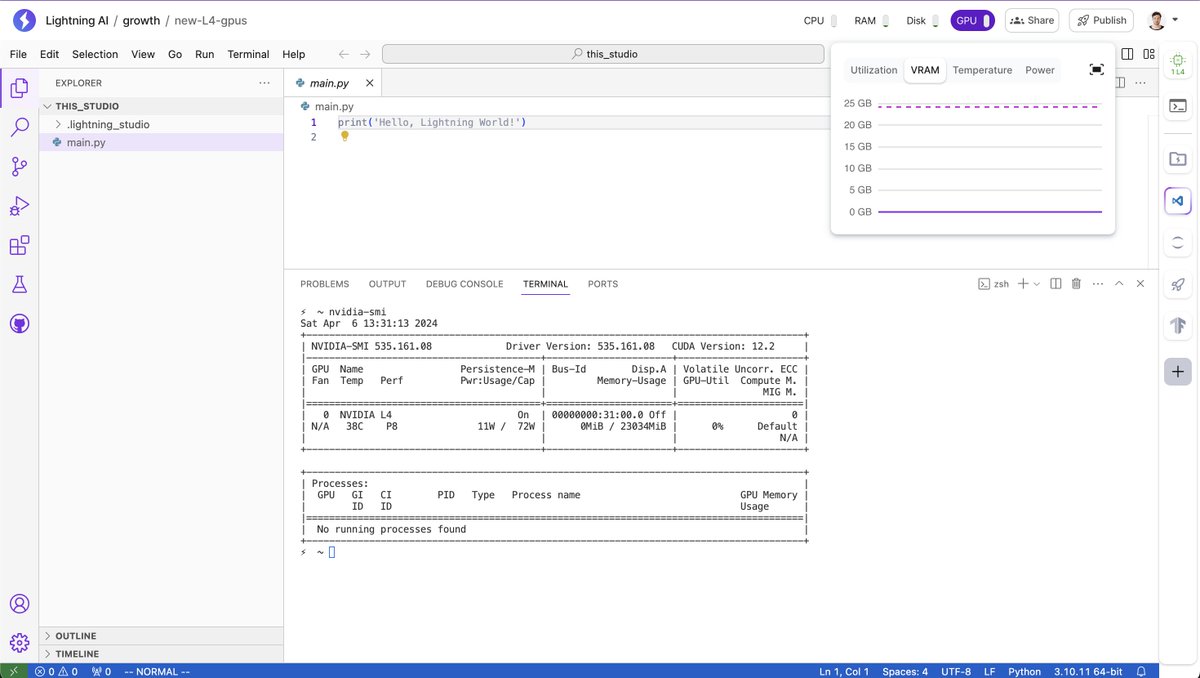Click the Publish button
This screenshot has width=1200, height=678.
point(1101,20)
